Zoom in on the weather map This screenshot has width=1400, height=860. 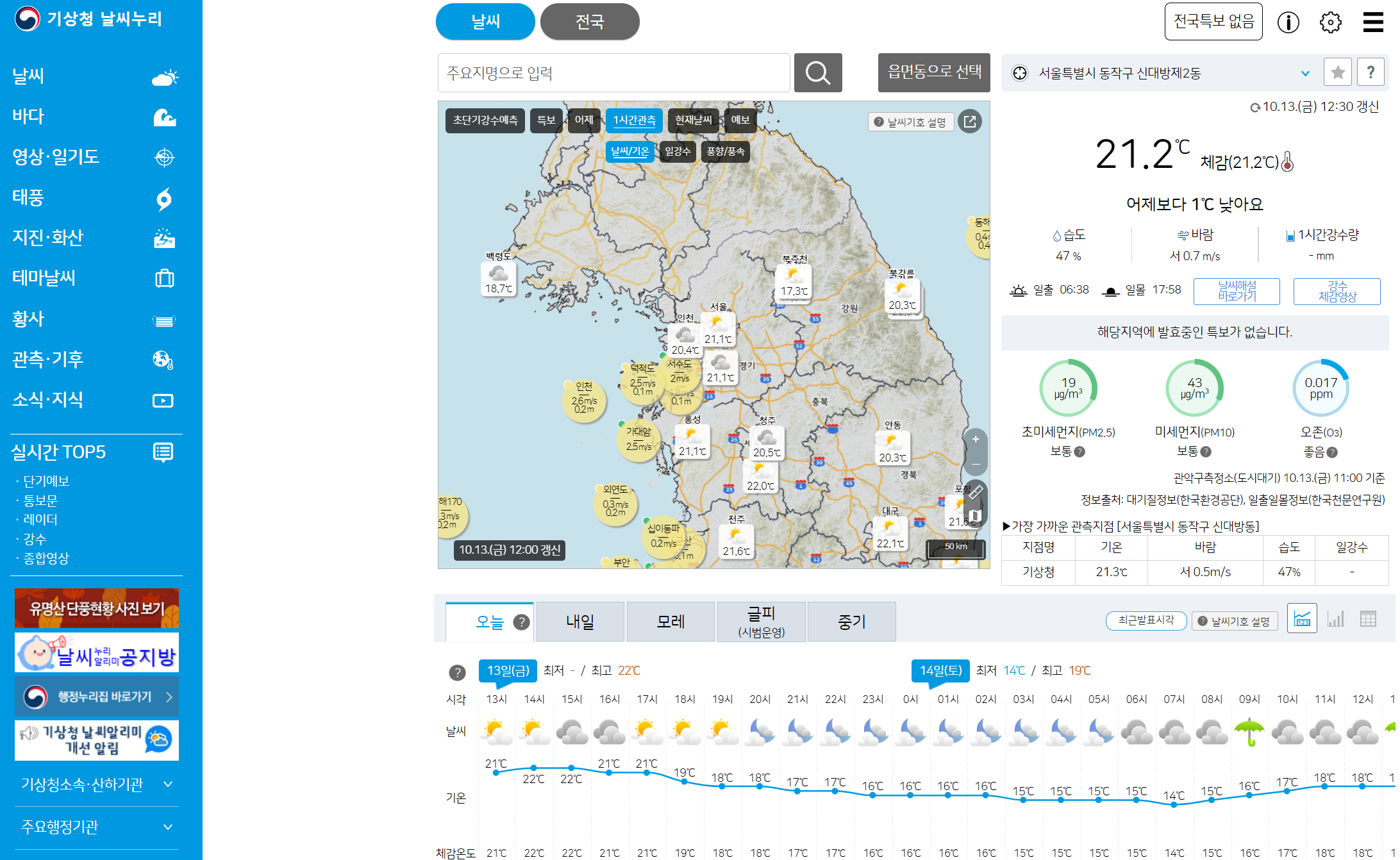coord(975,440)
